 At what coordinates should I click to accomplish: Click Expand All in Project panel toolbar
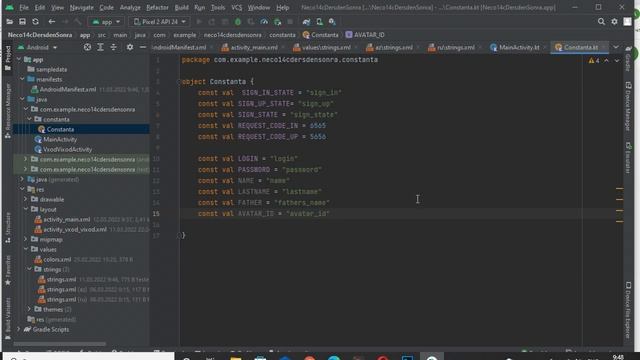[x=100, y=47]
